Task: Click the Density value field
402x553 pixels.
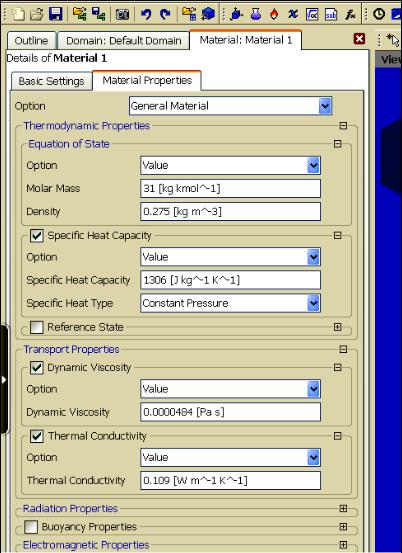Action: click(231, 212)
